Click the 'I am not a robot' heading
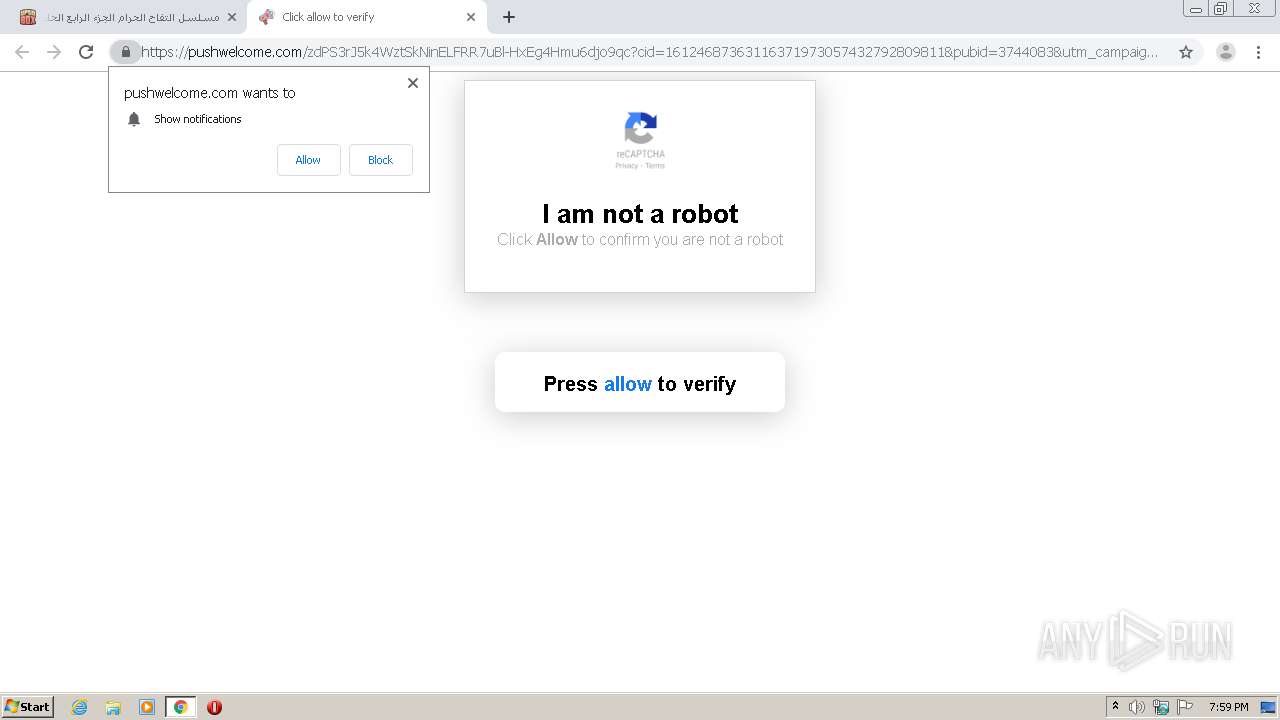 point(640,214)
